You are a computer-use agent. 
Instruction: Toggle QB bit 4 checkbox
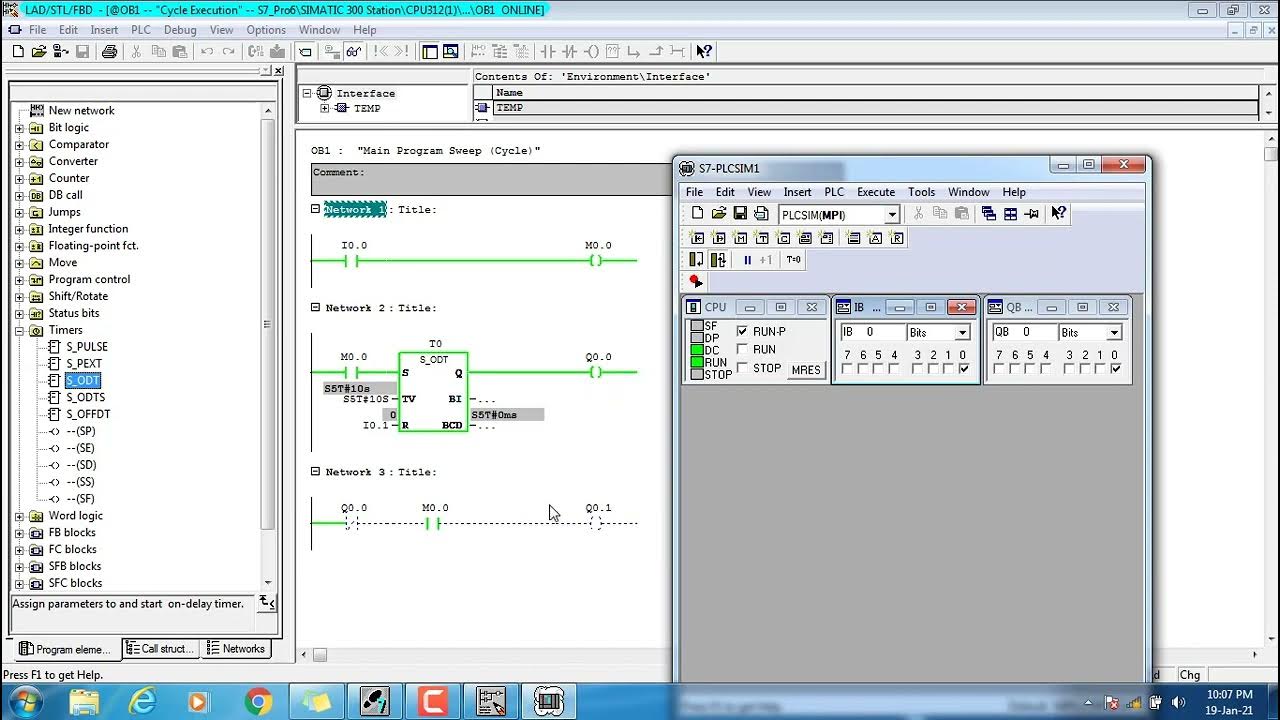coord(1046,369)
